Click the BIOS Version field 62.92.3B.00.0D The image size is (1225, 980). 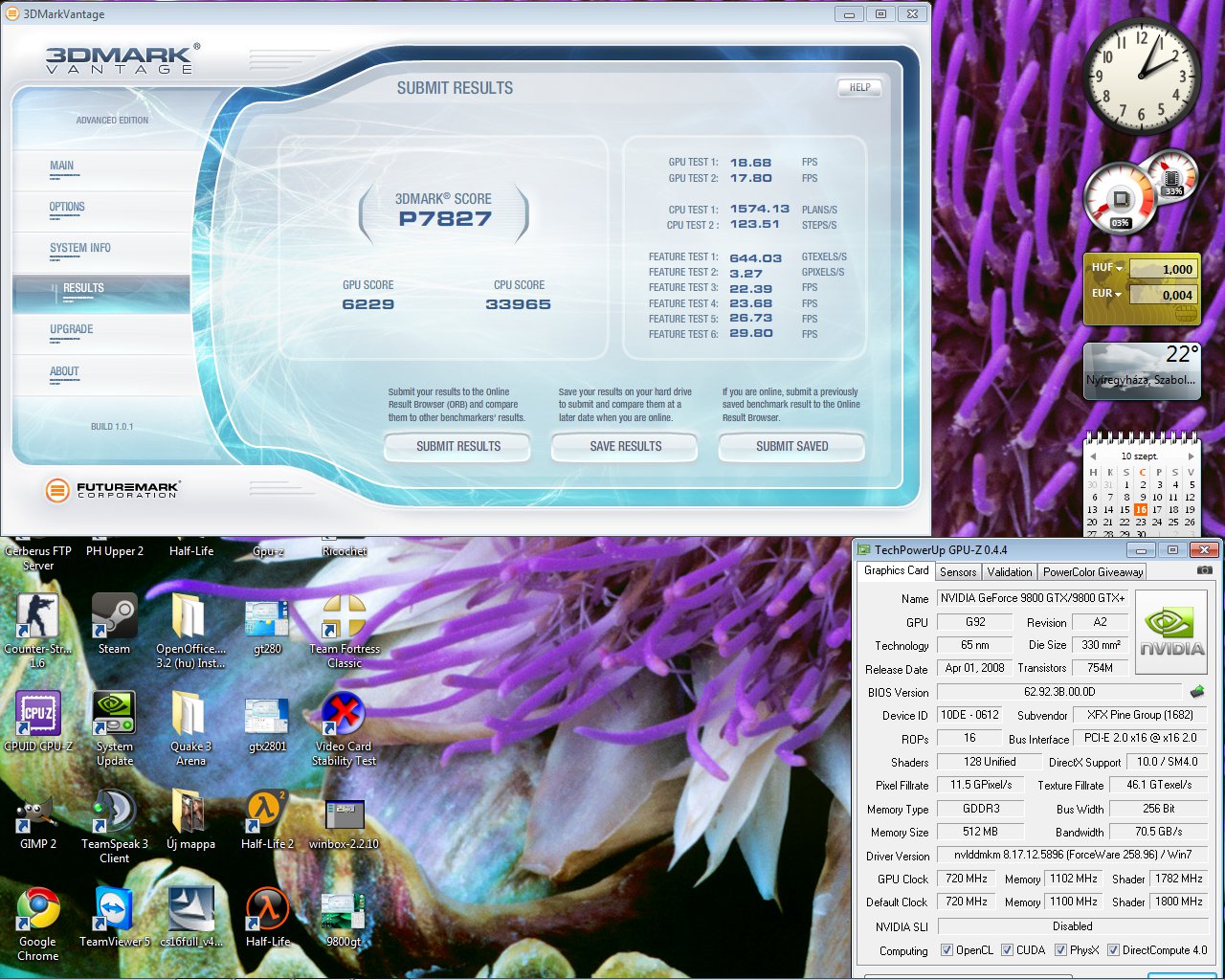pyautogui.click(x=1059, y=692)
